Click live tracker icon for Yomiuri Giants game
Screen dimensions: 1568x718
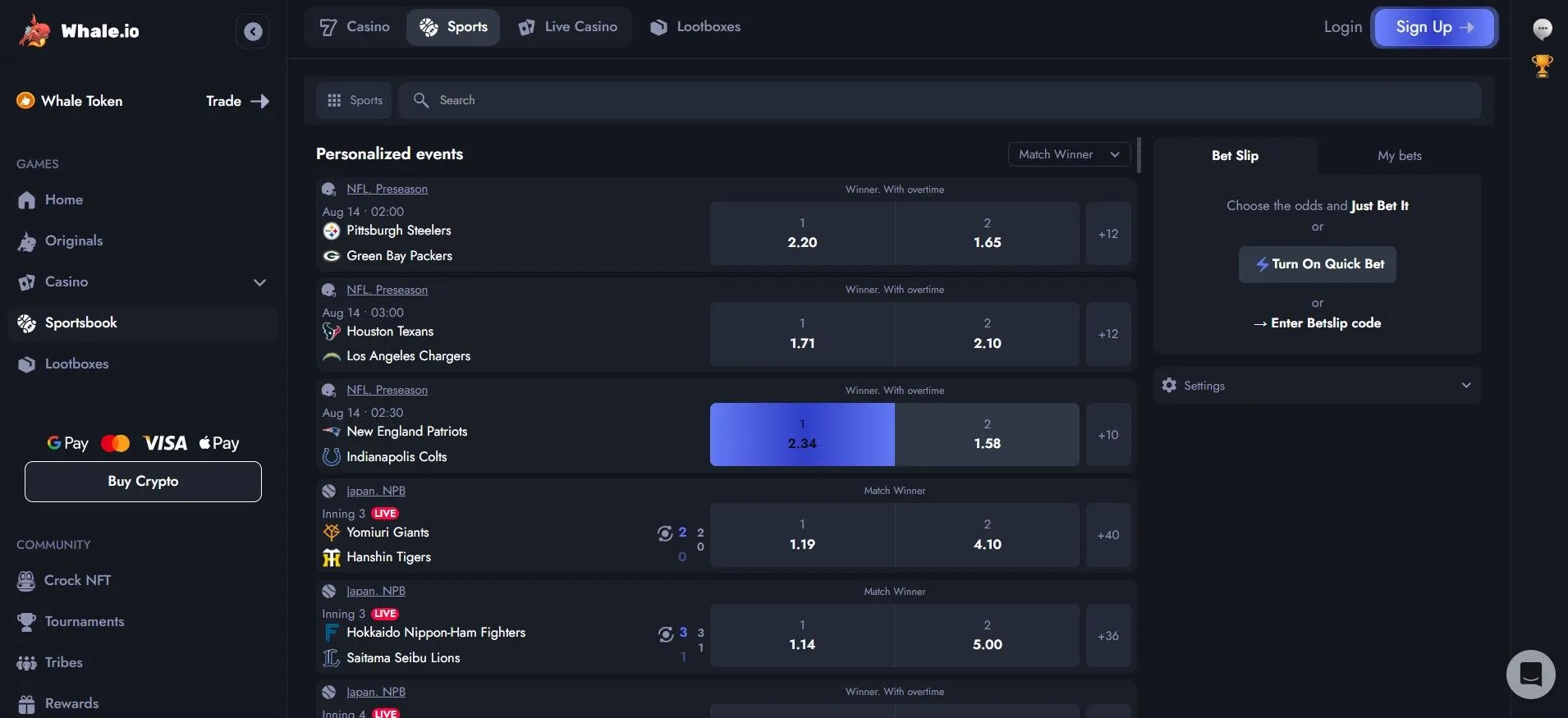click(x=665, y=534)
